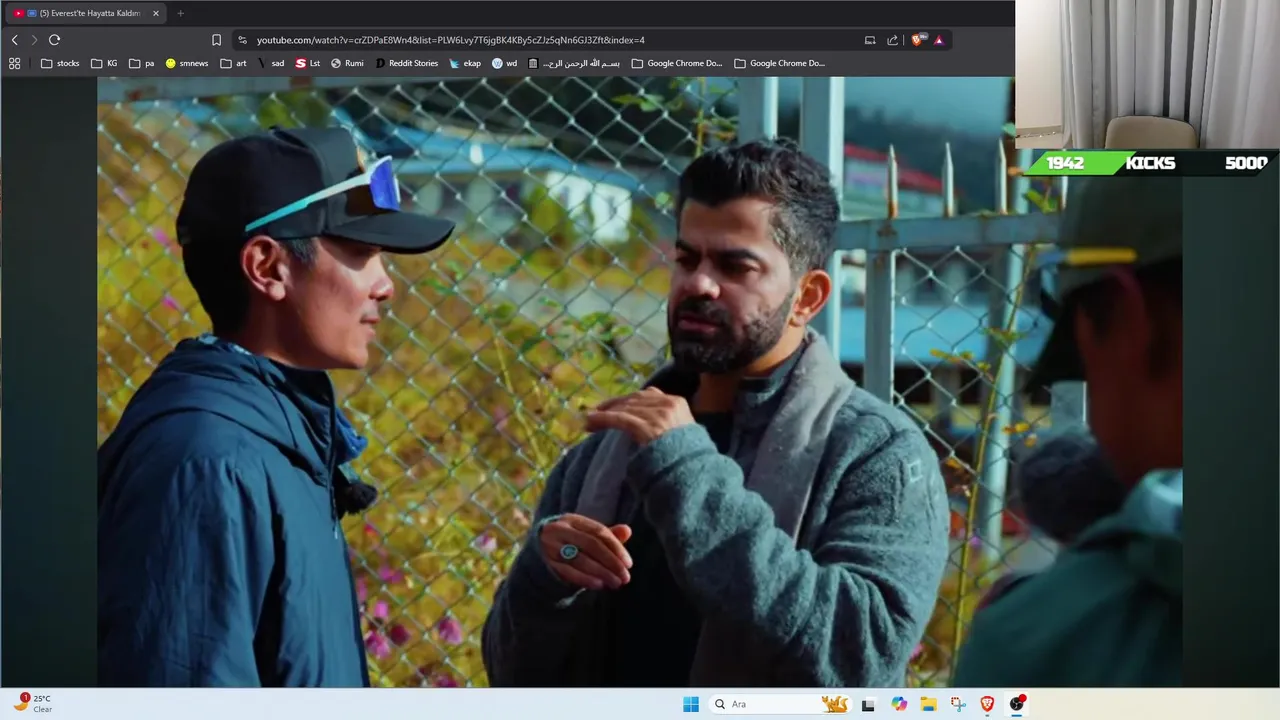Viewport: 1280px width, 720px height.
Task: Open site settings icon left of URL
Action: coord(242,40)
